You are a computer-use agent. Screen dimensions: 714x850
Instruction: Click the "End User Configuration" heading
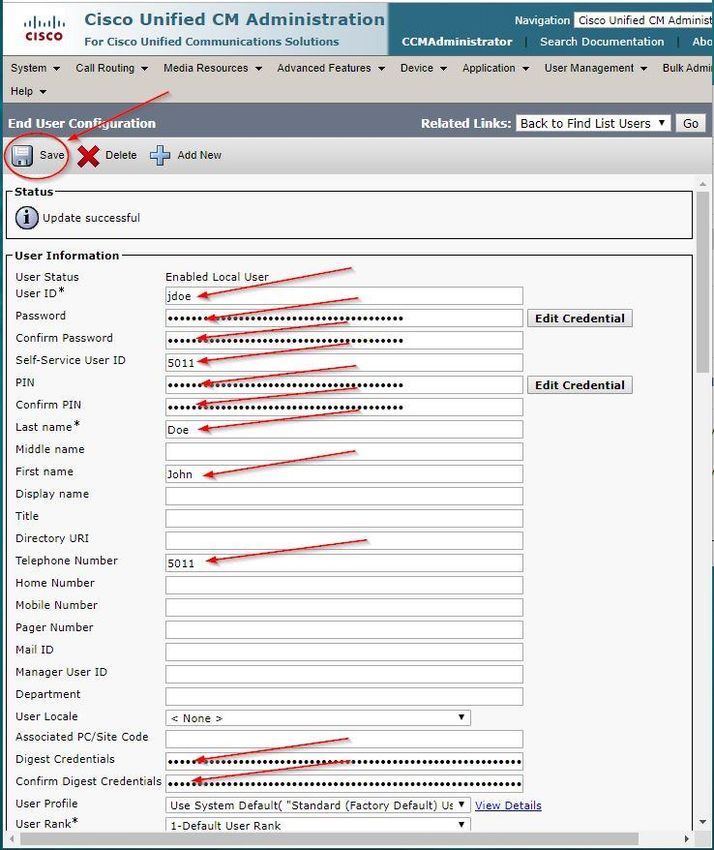pos(82,124)
